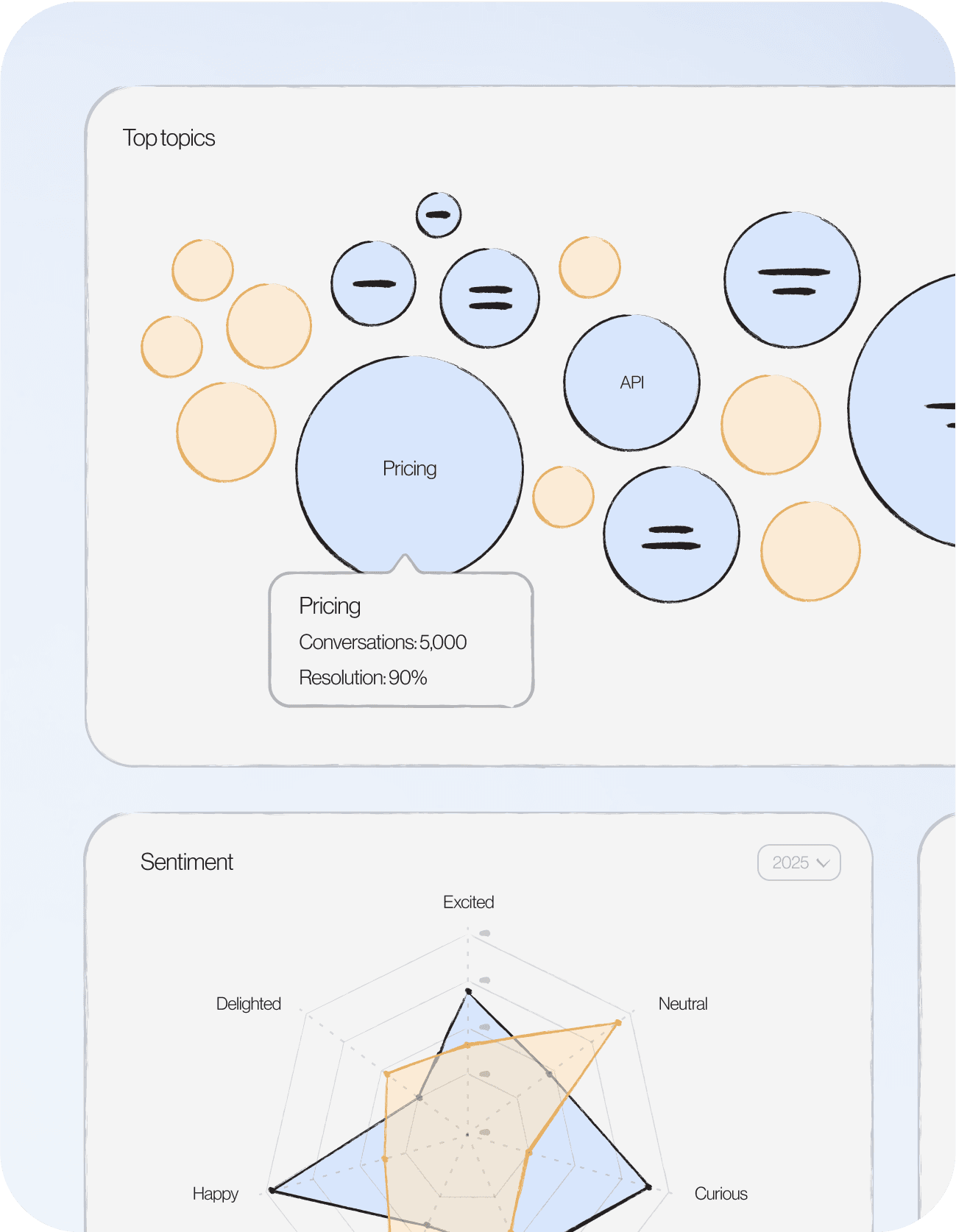Click the Top topics heading
Viewport: 956px width, 1232px height.
coord(169,138)
